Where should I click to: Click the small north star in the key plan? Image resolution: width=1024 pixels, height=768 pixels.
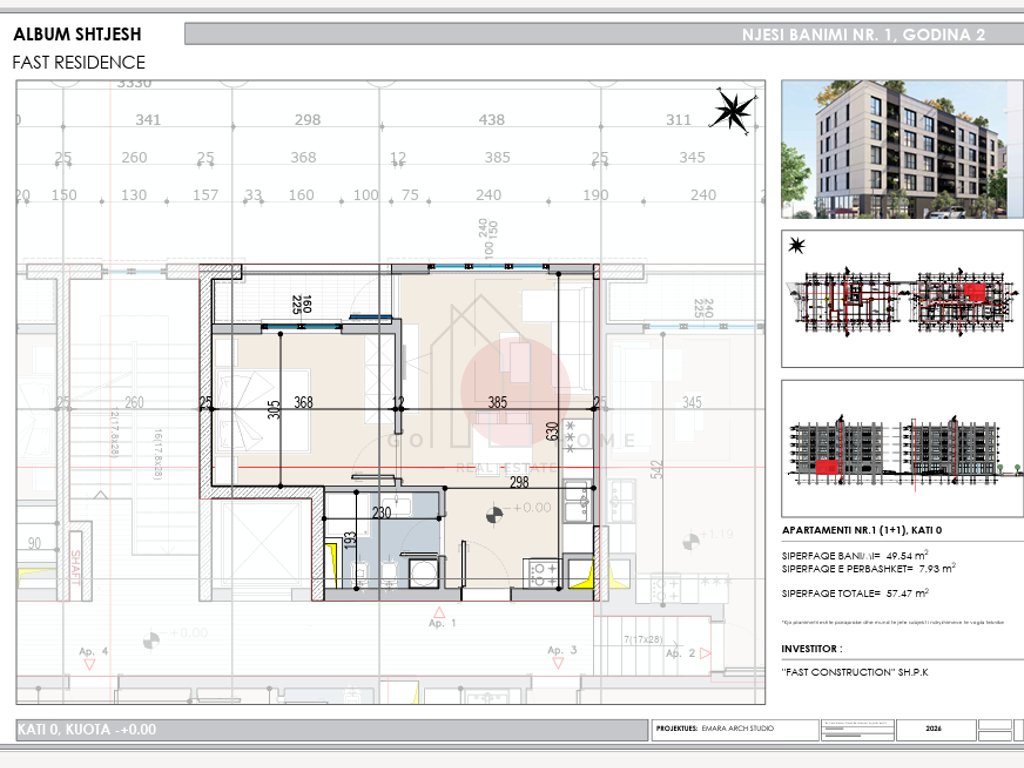[797, 246]
